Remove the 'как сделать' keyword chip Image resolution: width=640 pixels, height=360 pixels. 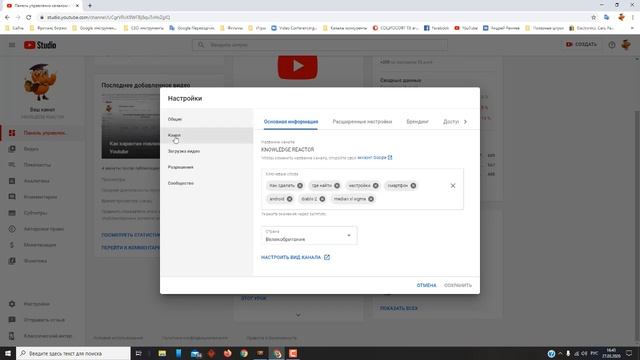(x=300, y=186)
